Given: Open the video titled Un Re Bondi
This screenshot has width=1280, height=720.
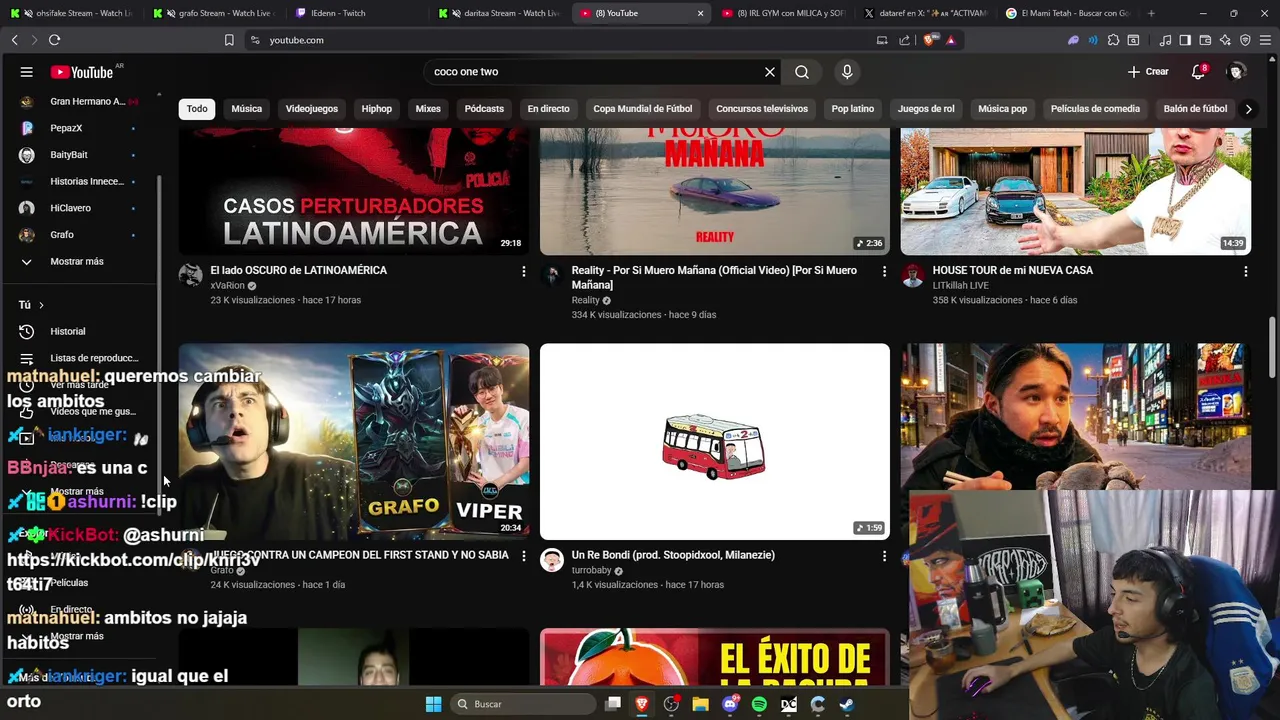Looking at the screenshot, I should pos(673,555).
